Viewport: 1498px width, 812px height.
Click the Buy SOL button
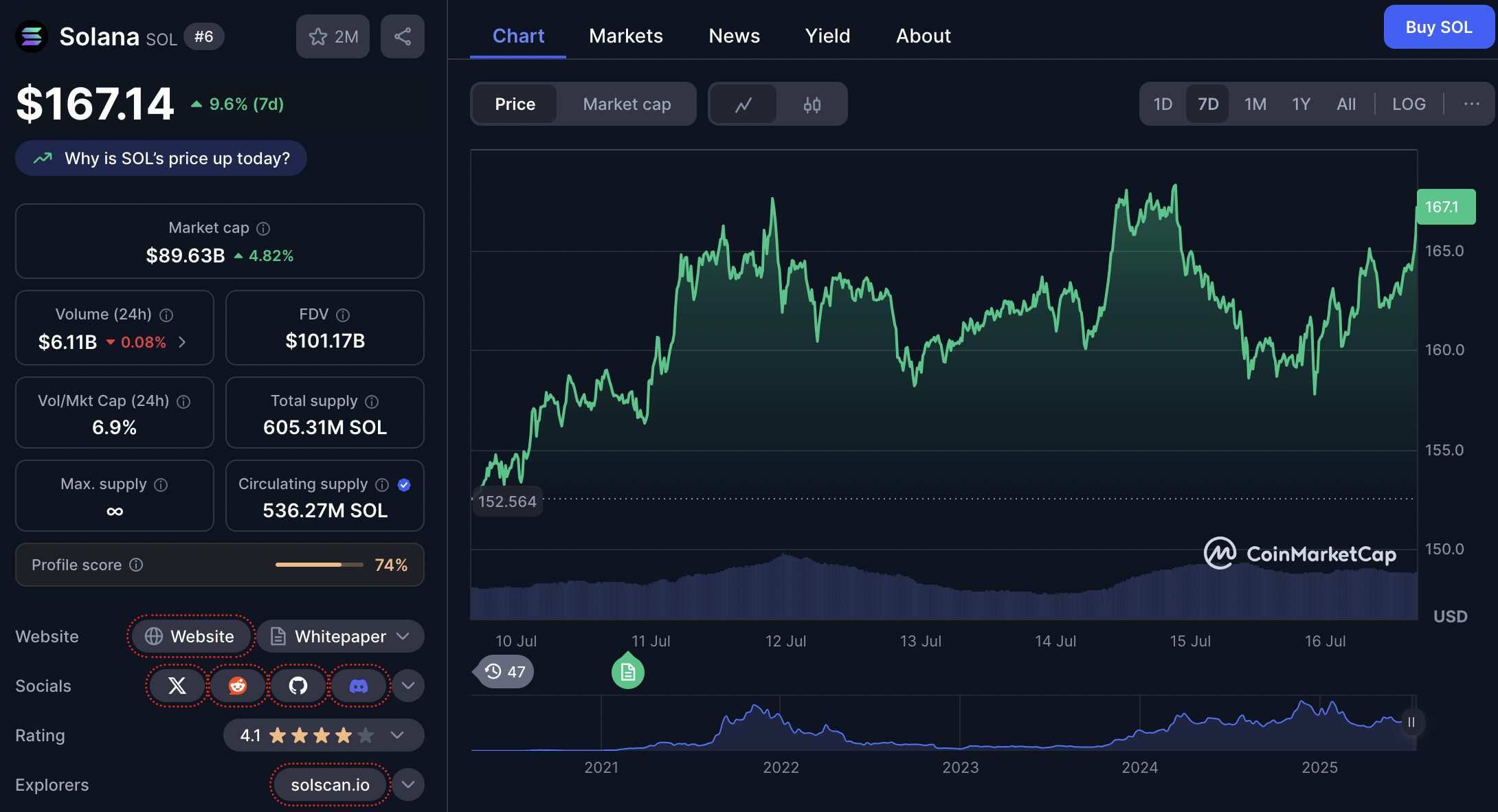[x=1438, y=27]
